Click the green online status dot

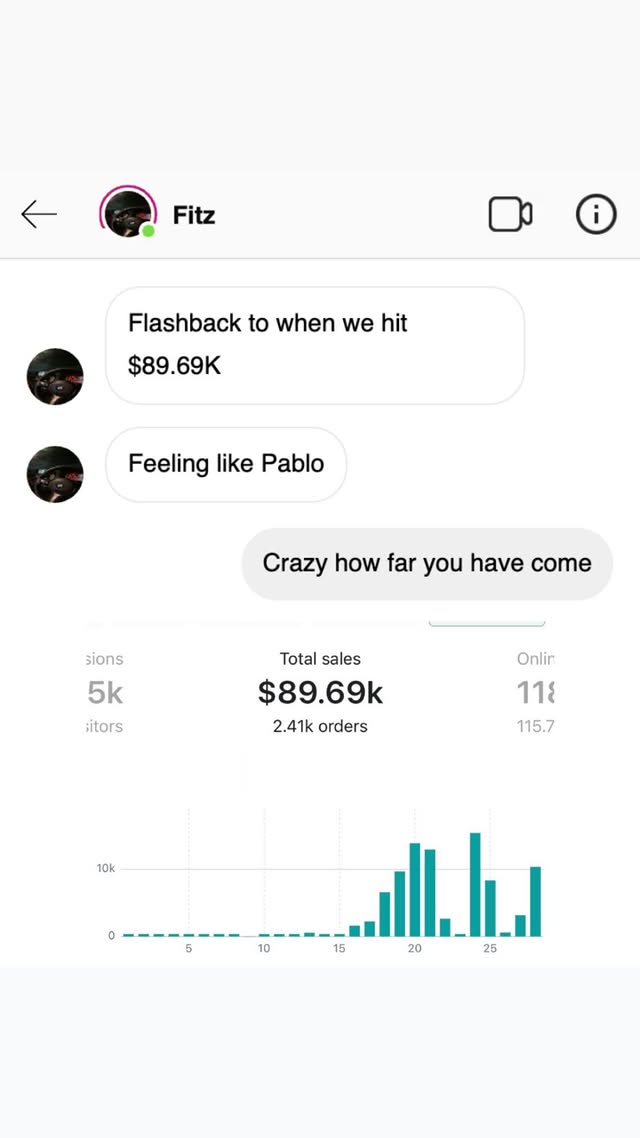coord(148,232)
